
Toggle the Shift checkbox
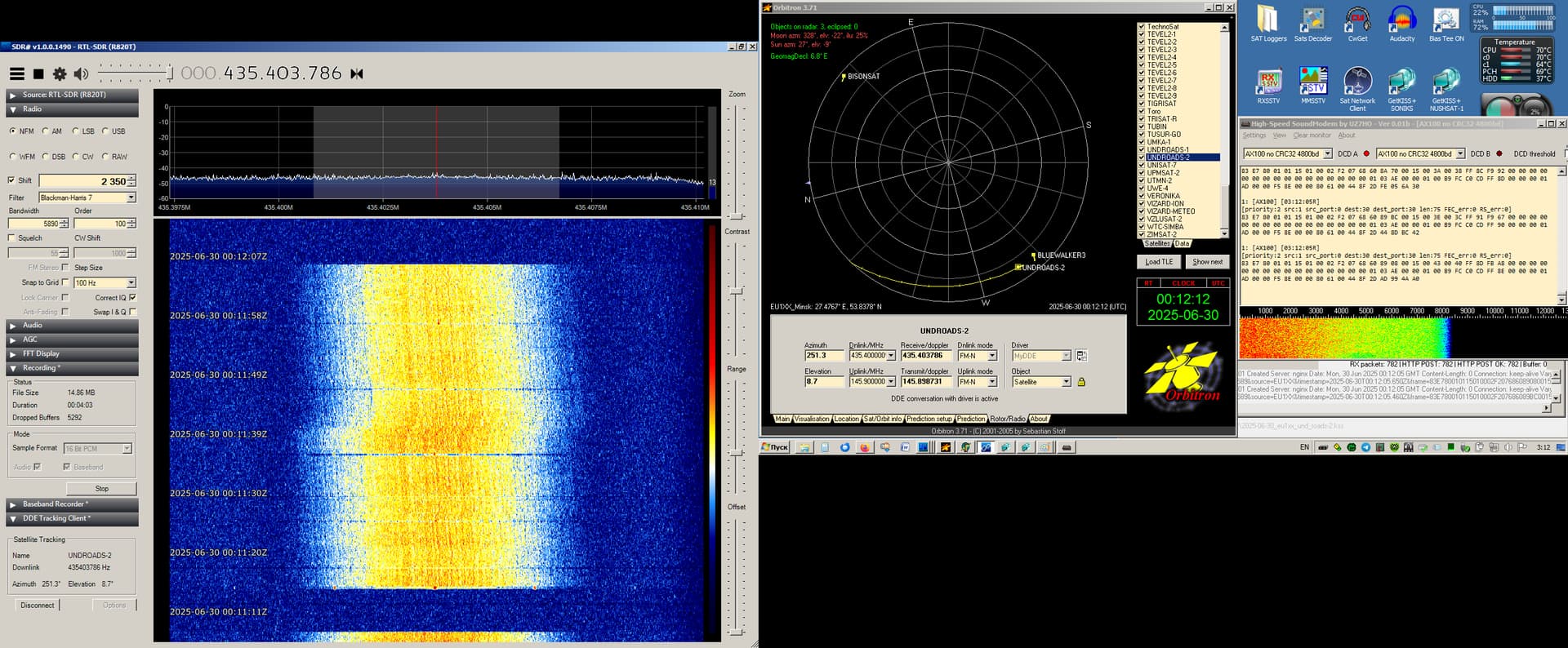tap(11, 180)
